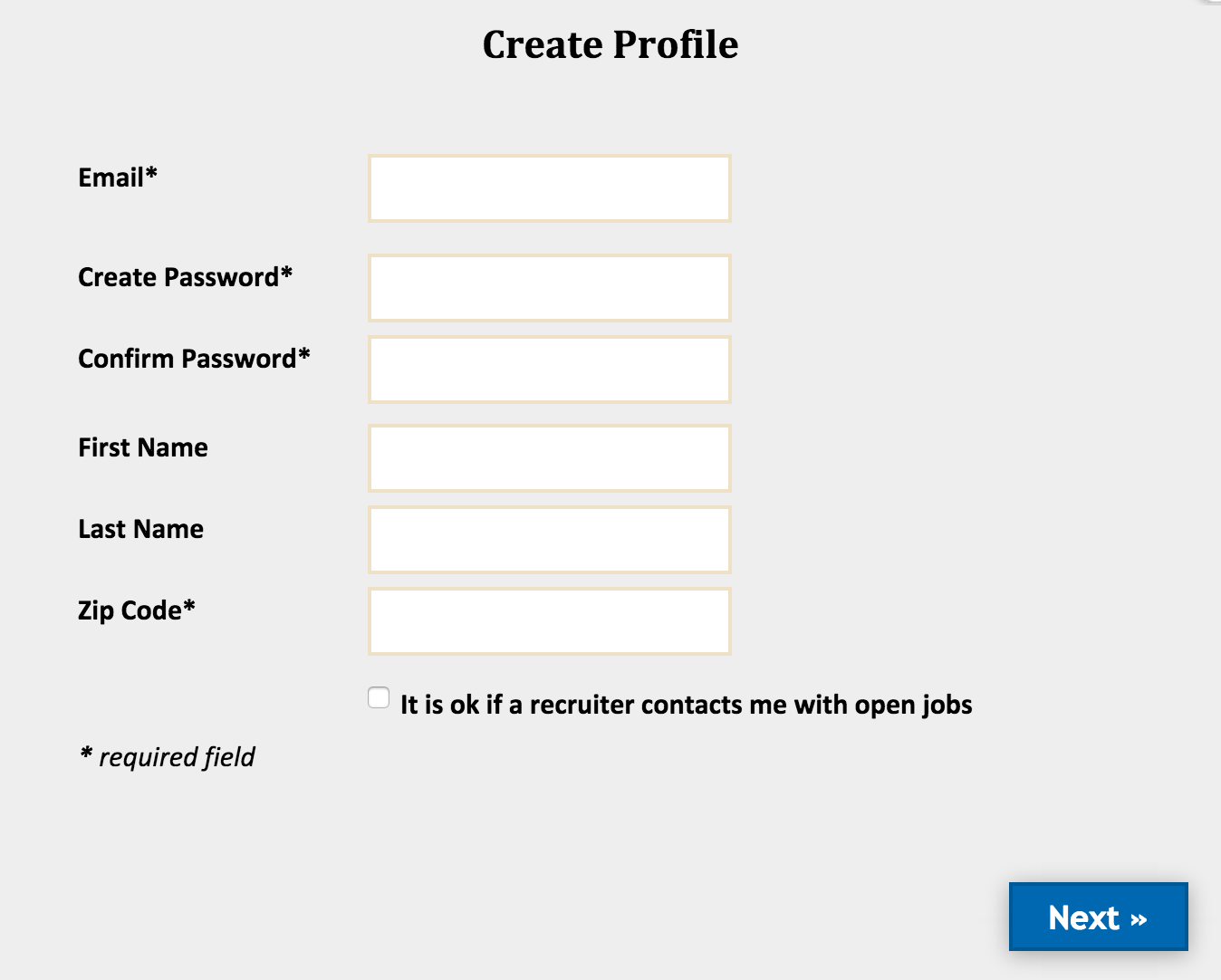Click the Create Profile page heading
Image resolution: width=1221 pixels, height=980 pixels.
coord(610,43)
